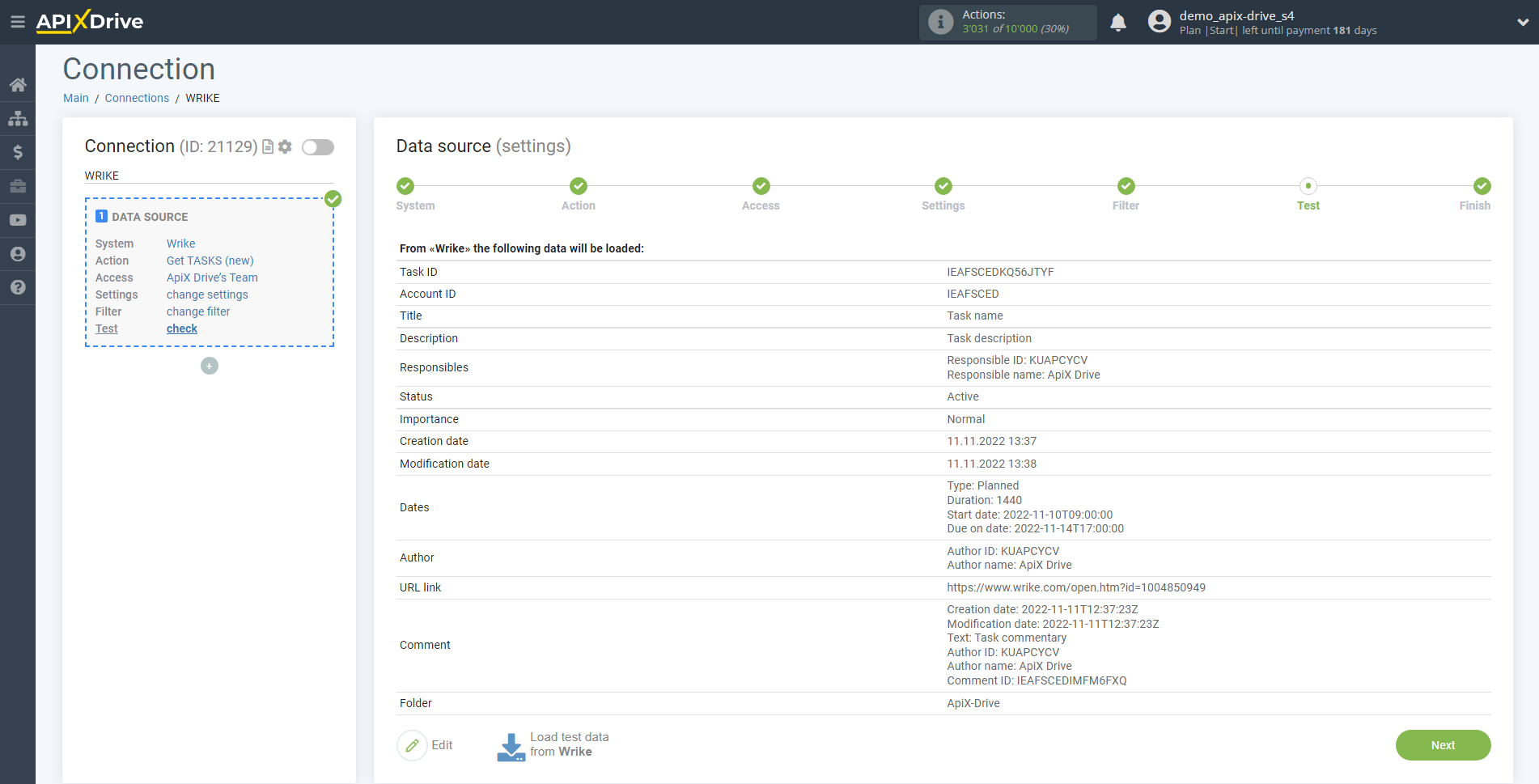
Task: Click the WRIKE connection name field
Action: [209, 176]
